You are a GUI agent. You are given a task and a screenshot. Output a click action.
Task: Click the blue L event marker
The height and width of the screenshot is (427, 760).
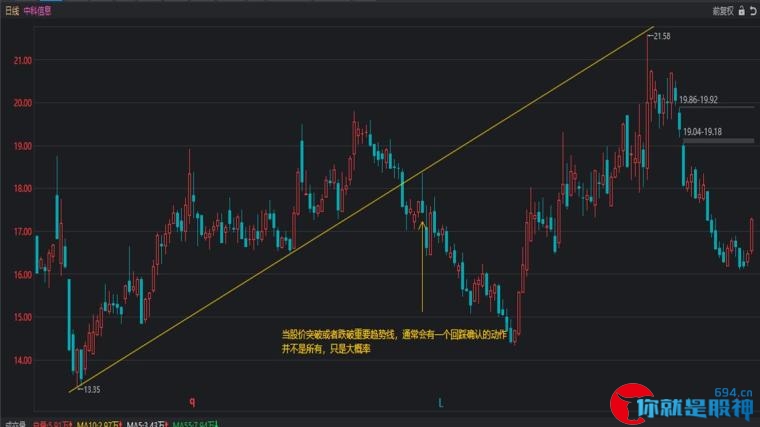click(441, 403)
